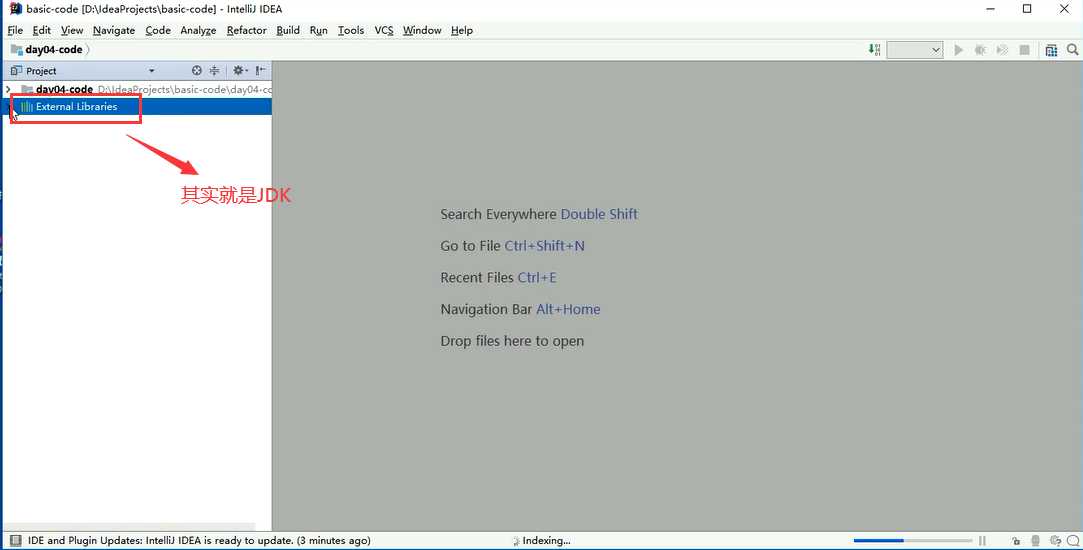The height and width of the screenshot is (550, 1083).
Task: Pause the indexing background task
Action: tap(981, 540)
